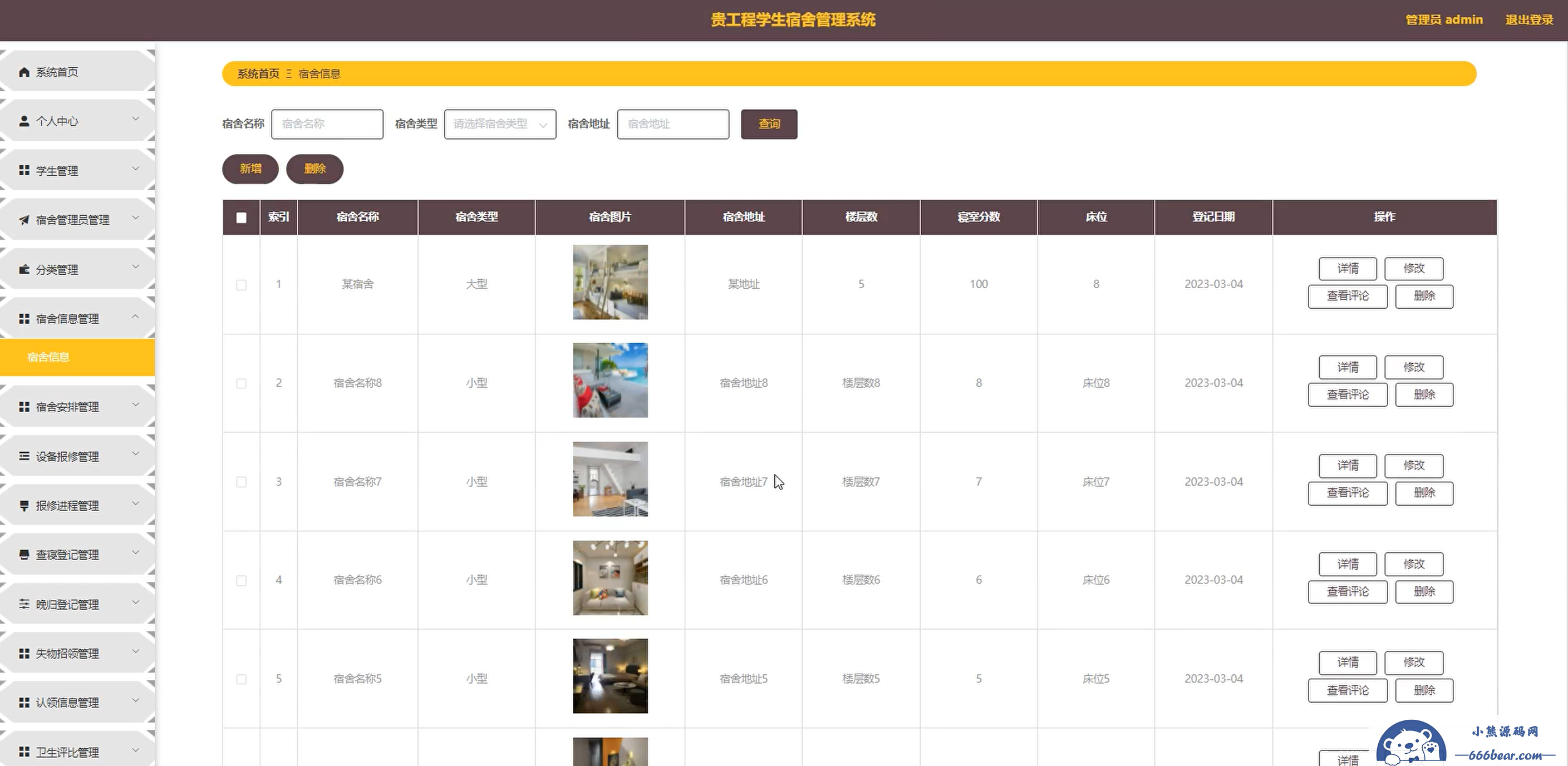This screenshot has width=1568, height=766.
Task: Click 退出登录 in the top bar
Action: [1529, 20]
